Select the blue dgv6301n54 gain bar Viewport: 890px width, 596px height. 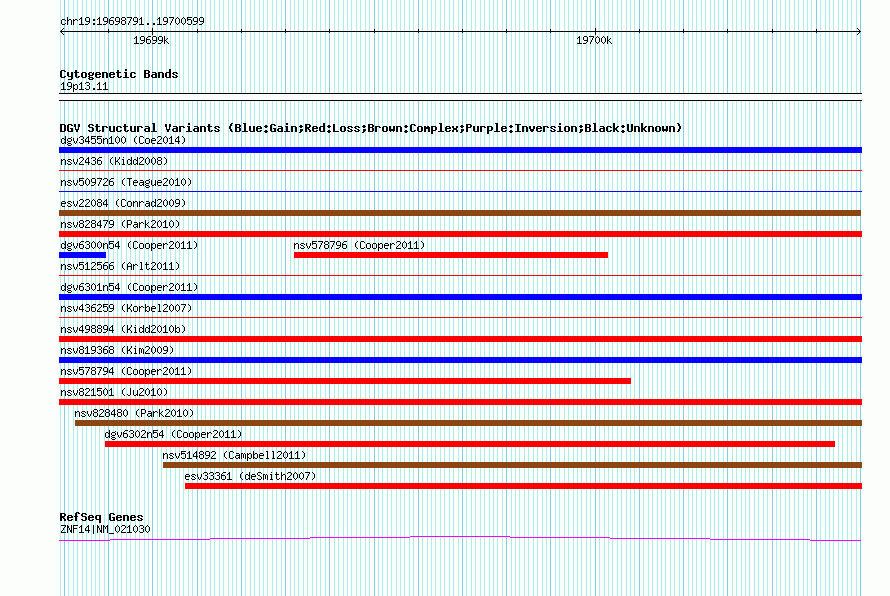pyautogui.click(x=460, y=297)
